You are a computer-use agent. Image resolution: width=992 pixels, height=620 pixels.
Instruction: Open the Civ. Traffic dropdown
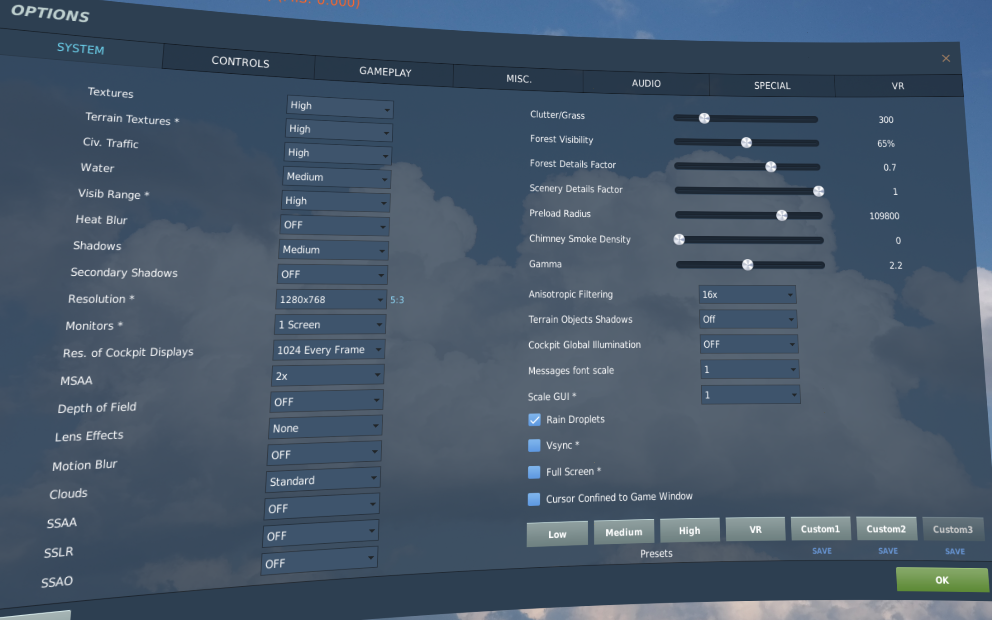337,154
